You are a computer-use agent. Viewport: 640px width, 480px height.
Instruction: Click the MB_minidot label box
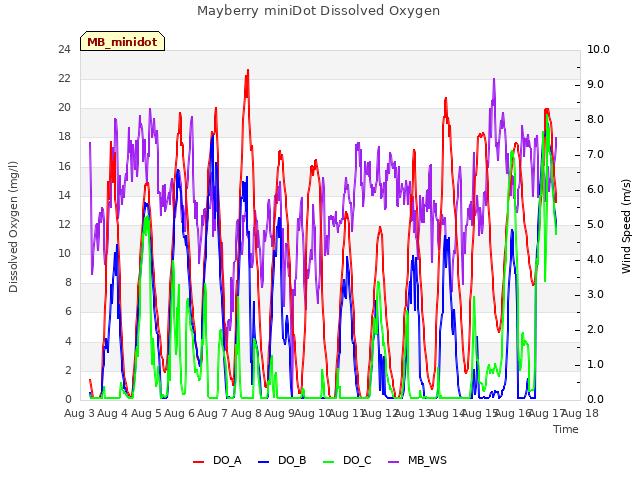[x=122, y=41]
